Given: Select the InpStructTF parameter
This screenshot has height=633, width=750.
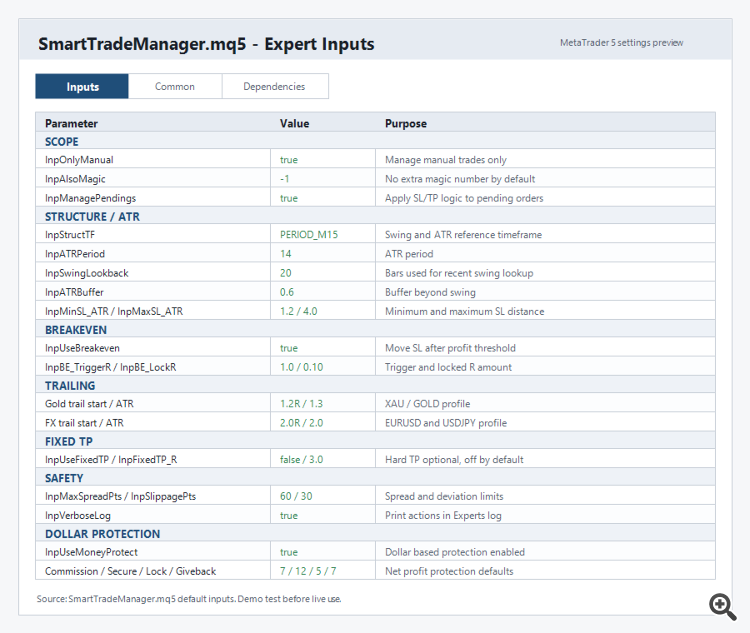Looking at the screenshot, I should [70, 235].
